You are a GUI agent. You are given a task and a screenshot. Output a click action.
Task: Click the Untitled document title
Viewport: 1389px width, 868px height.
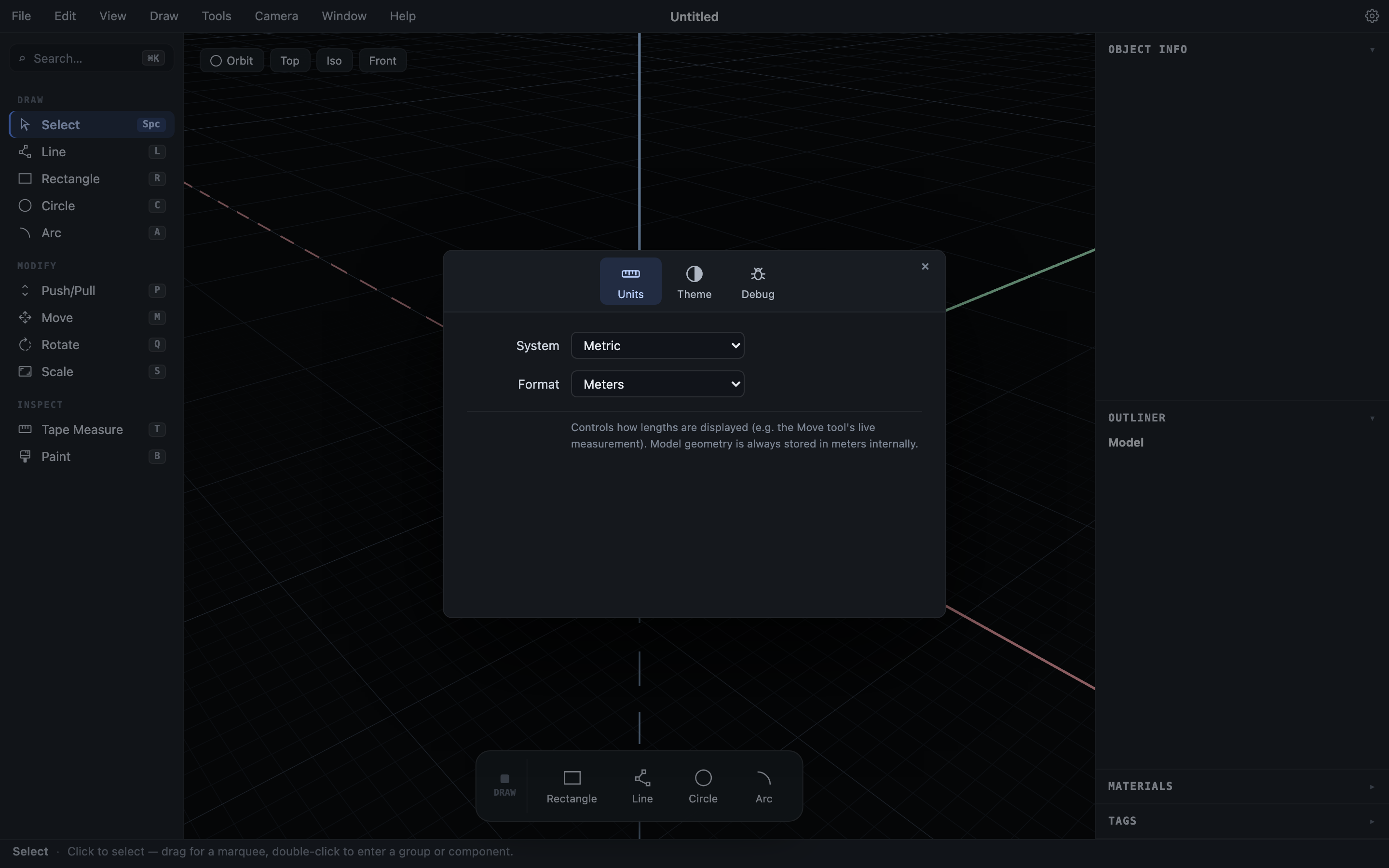tap(694, 17)
